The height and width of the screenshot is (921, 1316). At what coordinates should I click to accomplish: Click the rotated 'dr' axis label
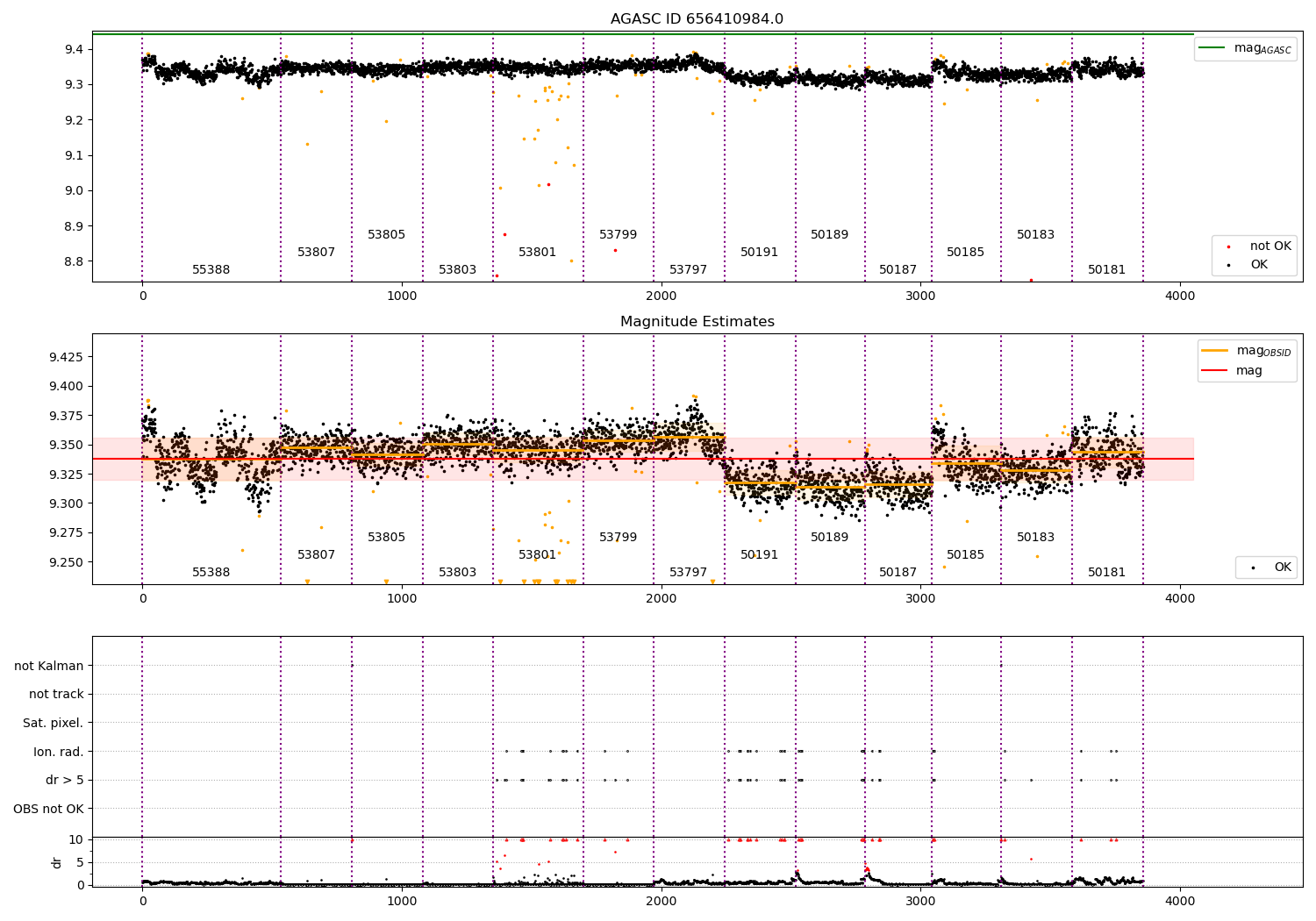pos(57,862)
